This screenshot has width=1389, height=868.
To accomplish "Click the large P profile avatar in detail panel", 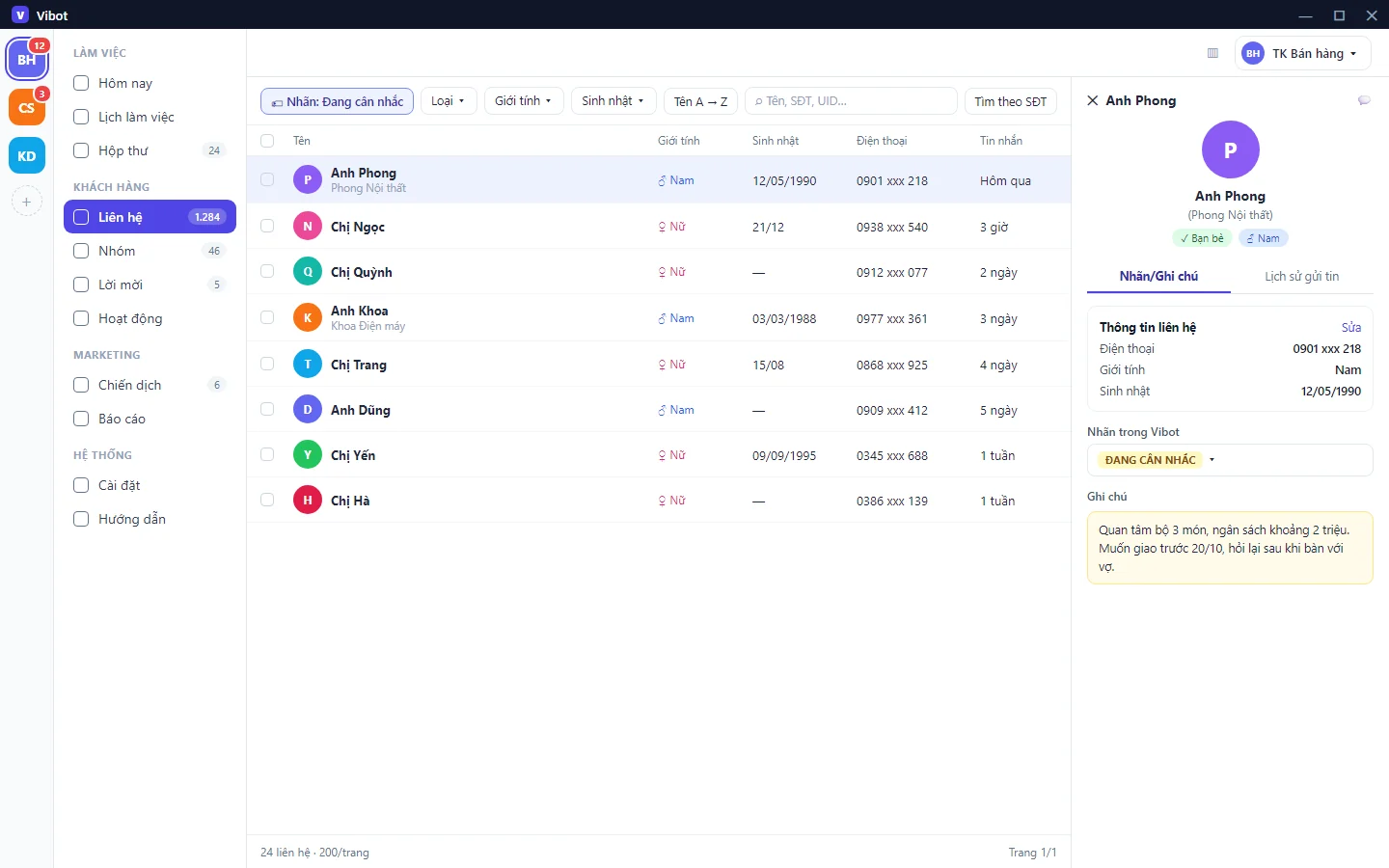I will 1230,149.
